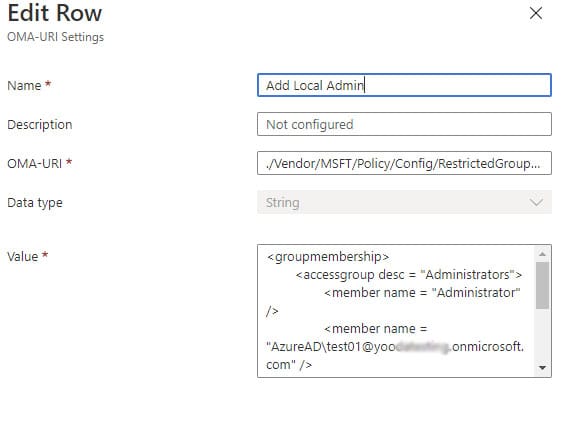
Task: Close the Edit Row panel
Action: pos(536,13)
